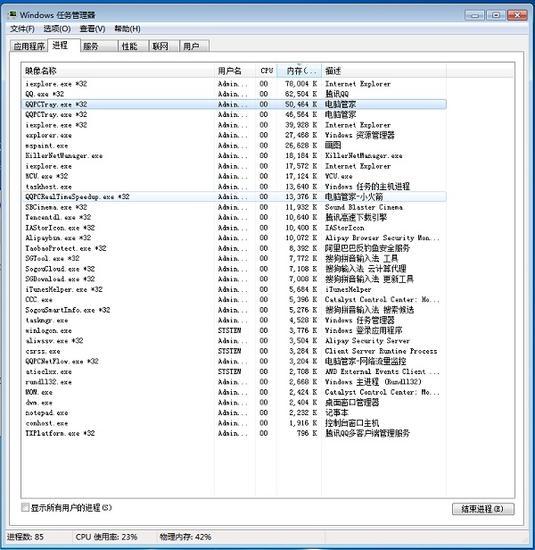Image resolution: width=535 pixels, height=550 pixels.
Task: Select the QQ.exe *32 process row
Action: tap(234, 94)
